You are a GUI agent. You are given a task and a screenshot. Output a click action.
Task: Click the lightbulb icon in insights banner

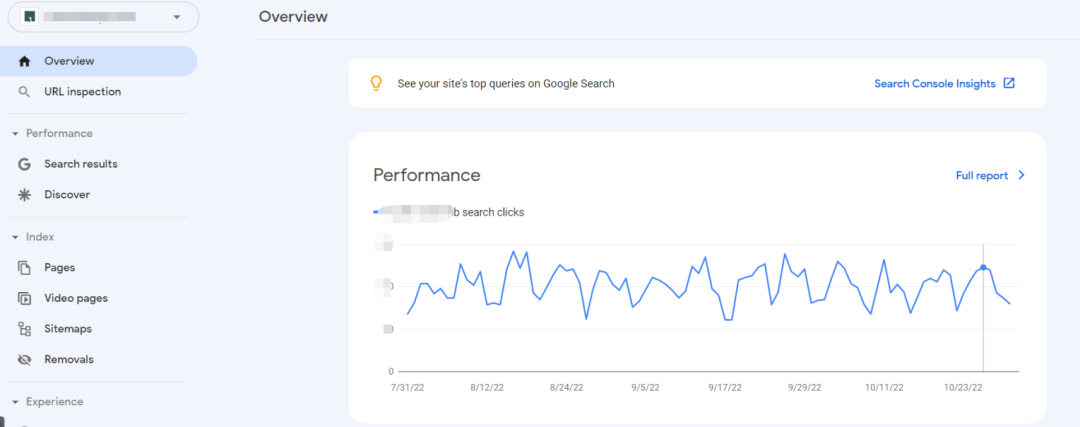(x=376, y=83)
